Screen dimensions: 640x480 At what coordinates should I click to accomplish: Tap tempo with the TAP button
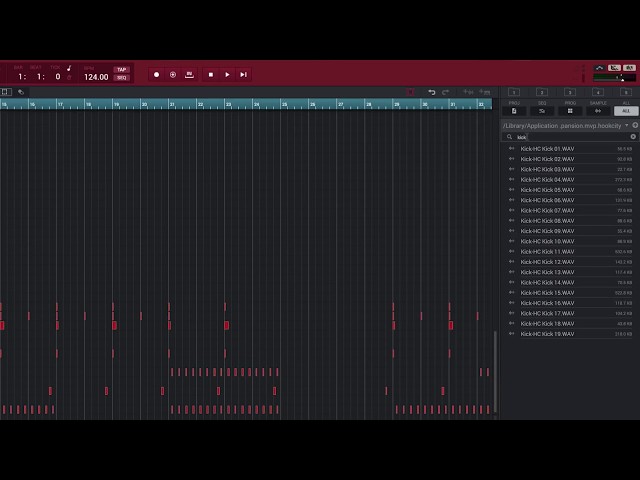click(x=122, y=70)
